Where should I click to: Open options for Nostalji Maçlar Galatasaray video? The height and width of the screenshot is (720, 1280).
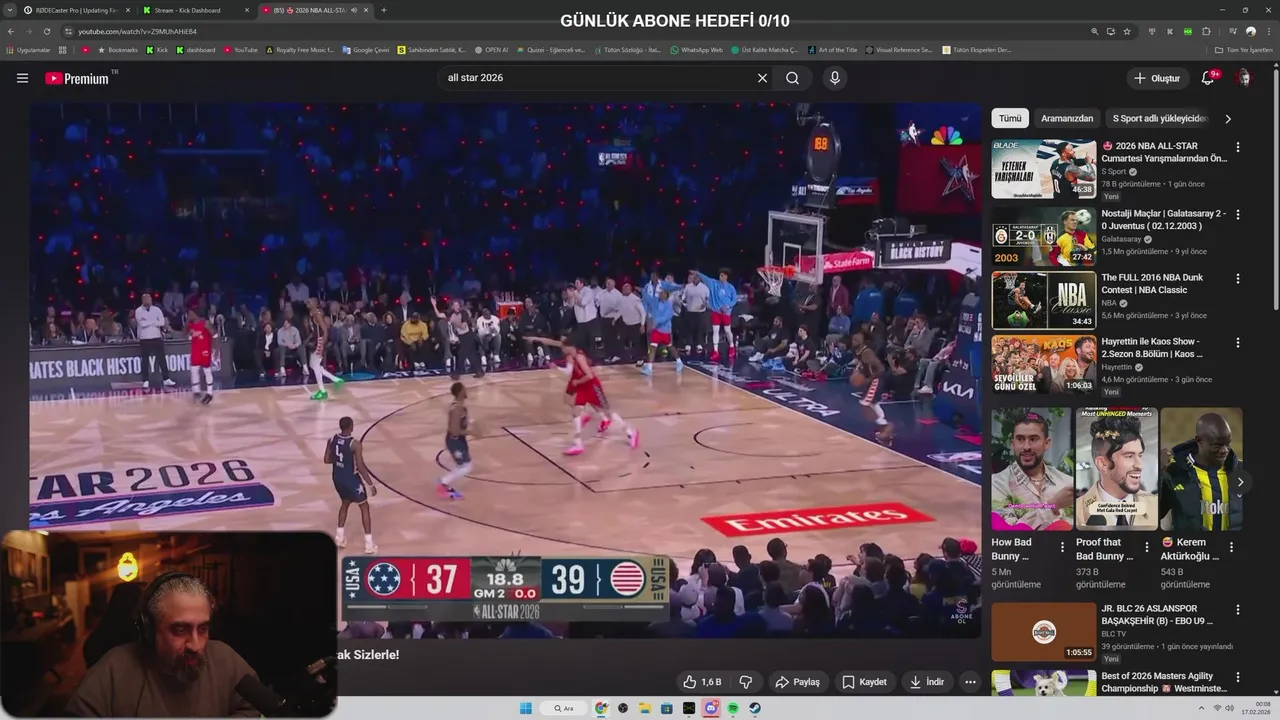point(1237,214)
